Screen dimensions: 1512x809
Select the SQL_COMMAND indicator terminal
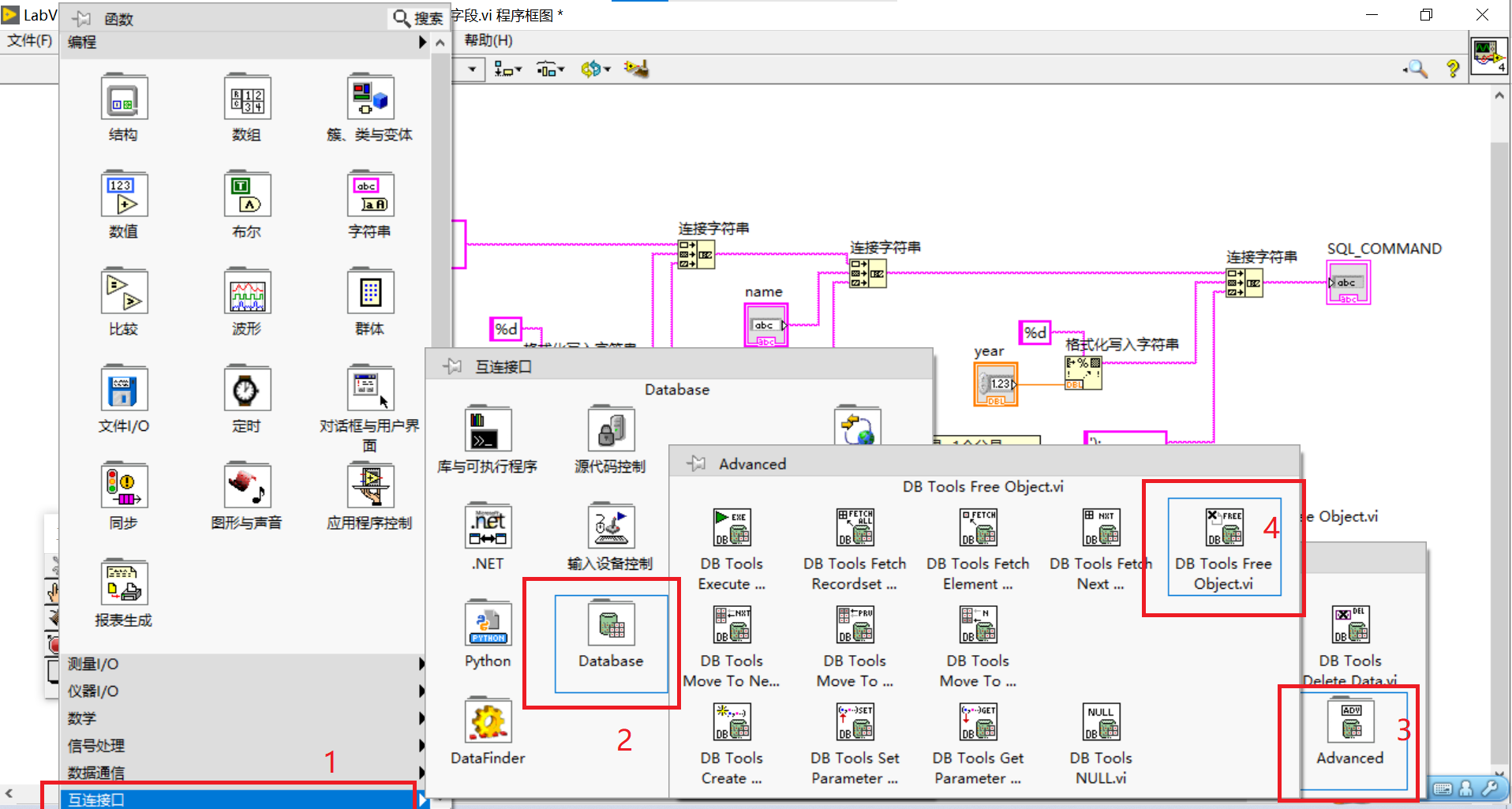[1349, 283]
